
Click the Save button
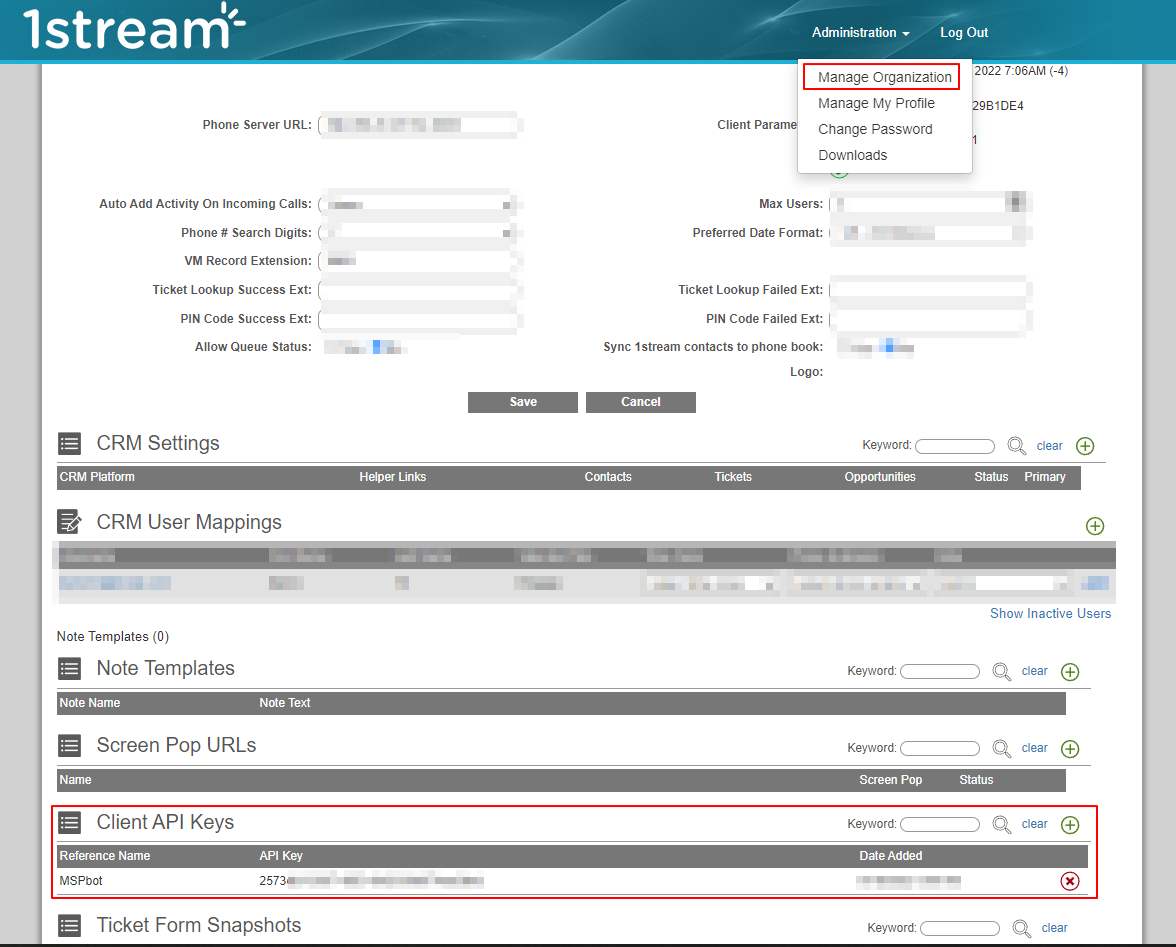[522, 402]
